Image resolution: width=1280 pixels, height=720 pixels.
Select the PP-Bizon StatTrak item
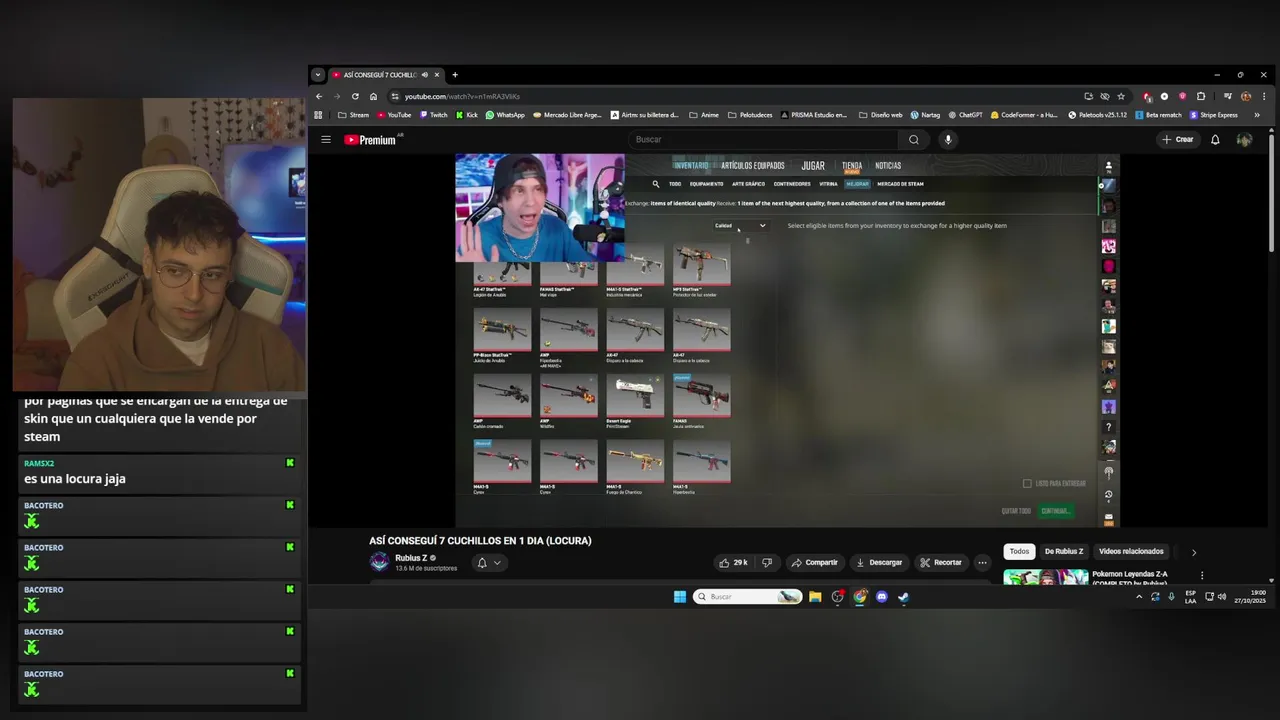[502, 335]
